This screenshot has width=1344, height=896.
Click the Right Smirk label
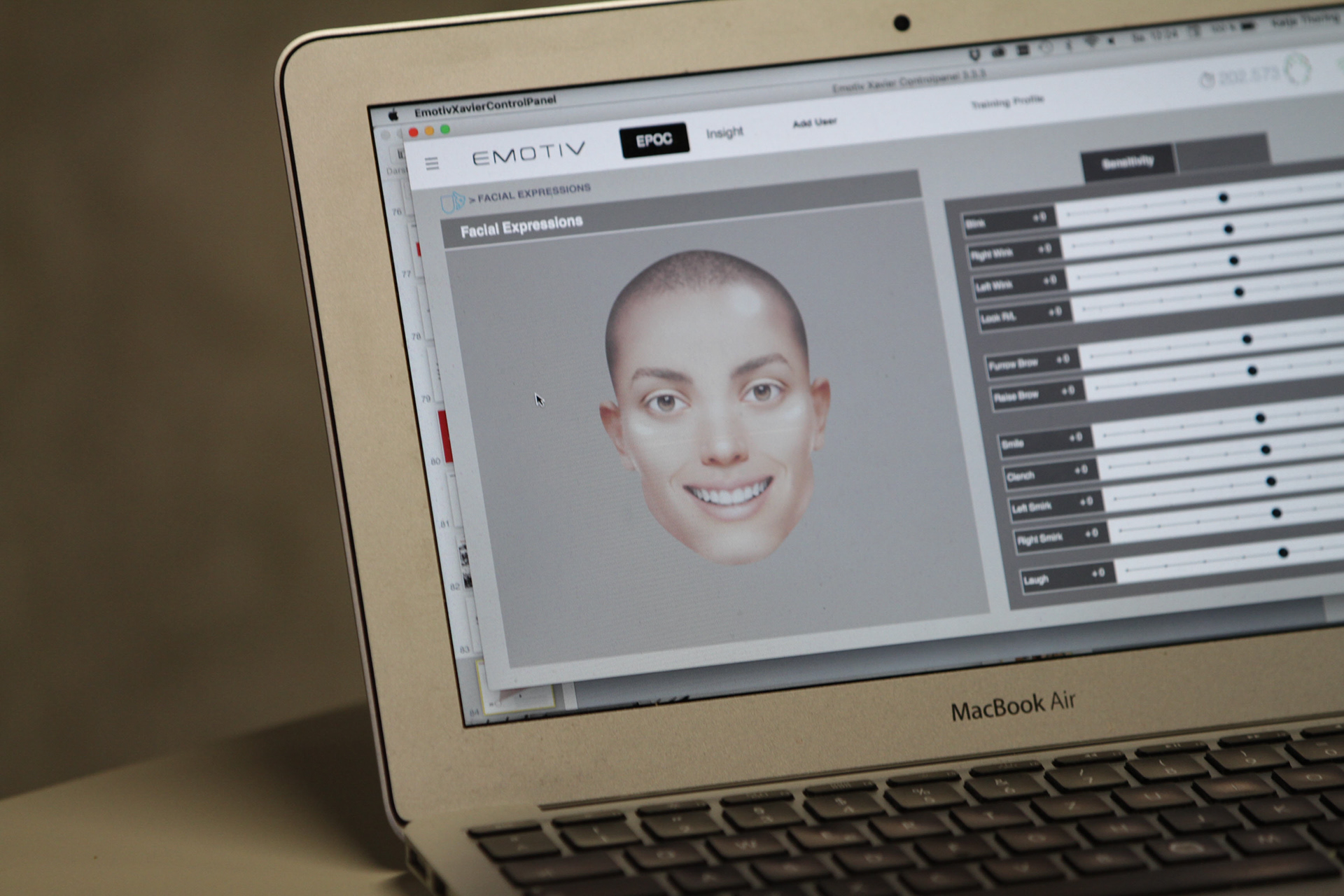pyautogui.click(x=1039, y=540)
